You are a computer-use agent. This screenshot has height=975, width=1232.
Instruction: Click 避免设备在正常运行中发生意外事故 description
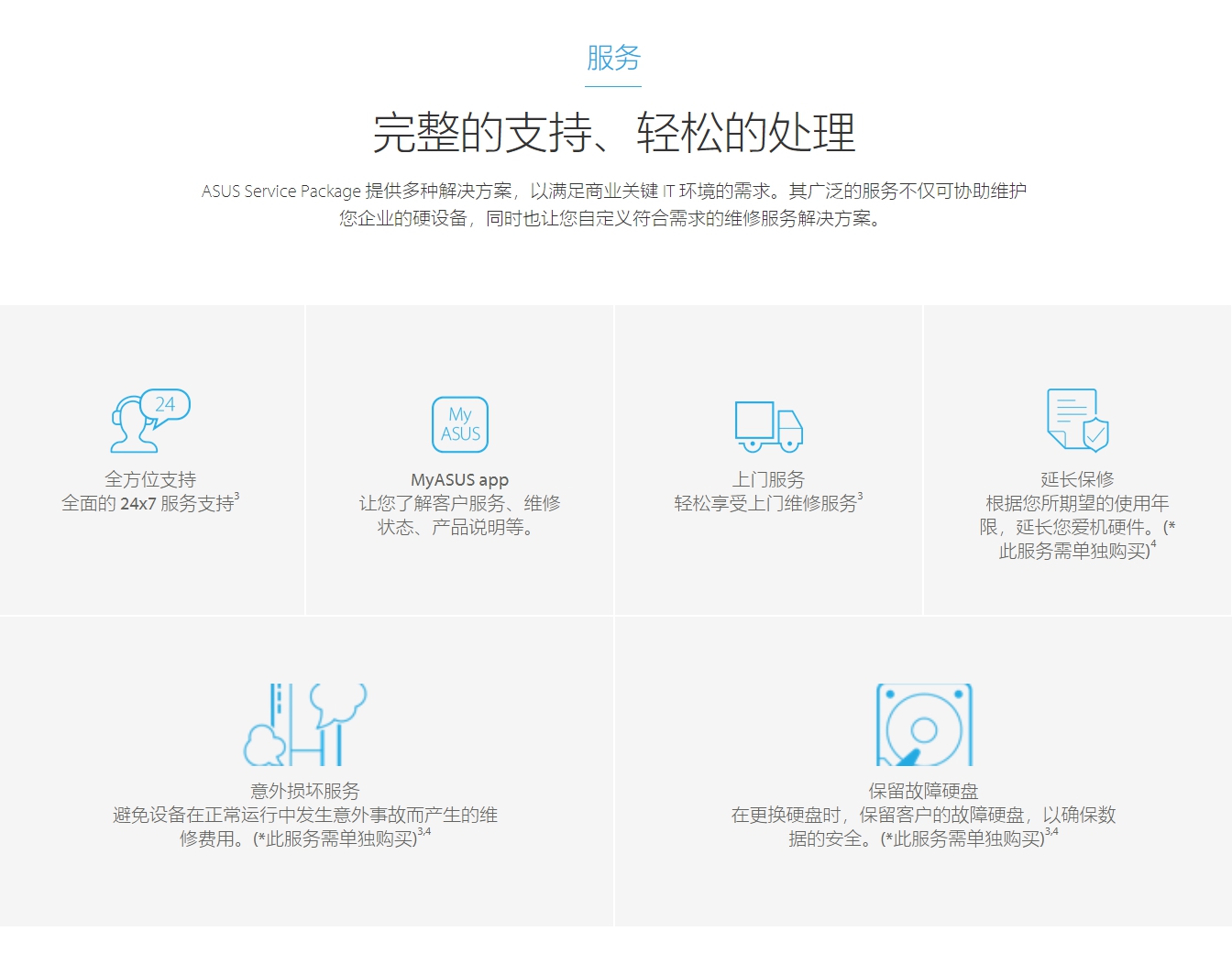(x=305, y=827)
